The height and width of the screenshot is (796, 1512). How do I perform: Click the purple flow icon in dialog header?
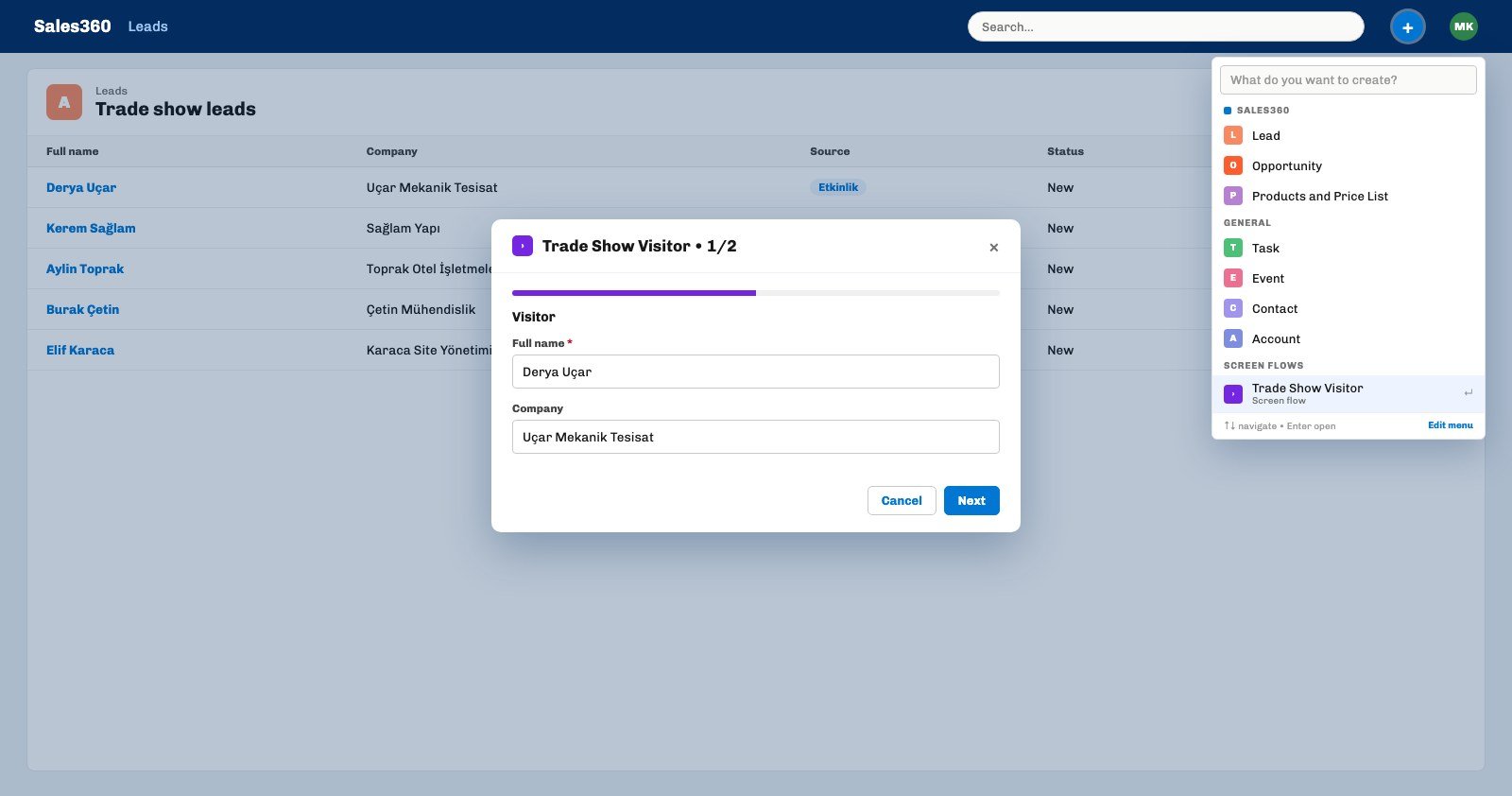(x=523, y=246)
